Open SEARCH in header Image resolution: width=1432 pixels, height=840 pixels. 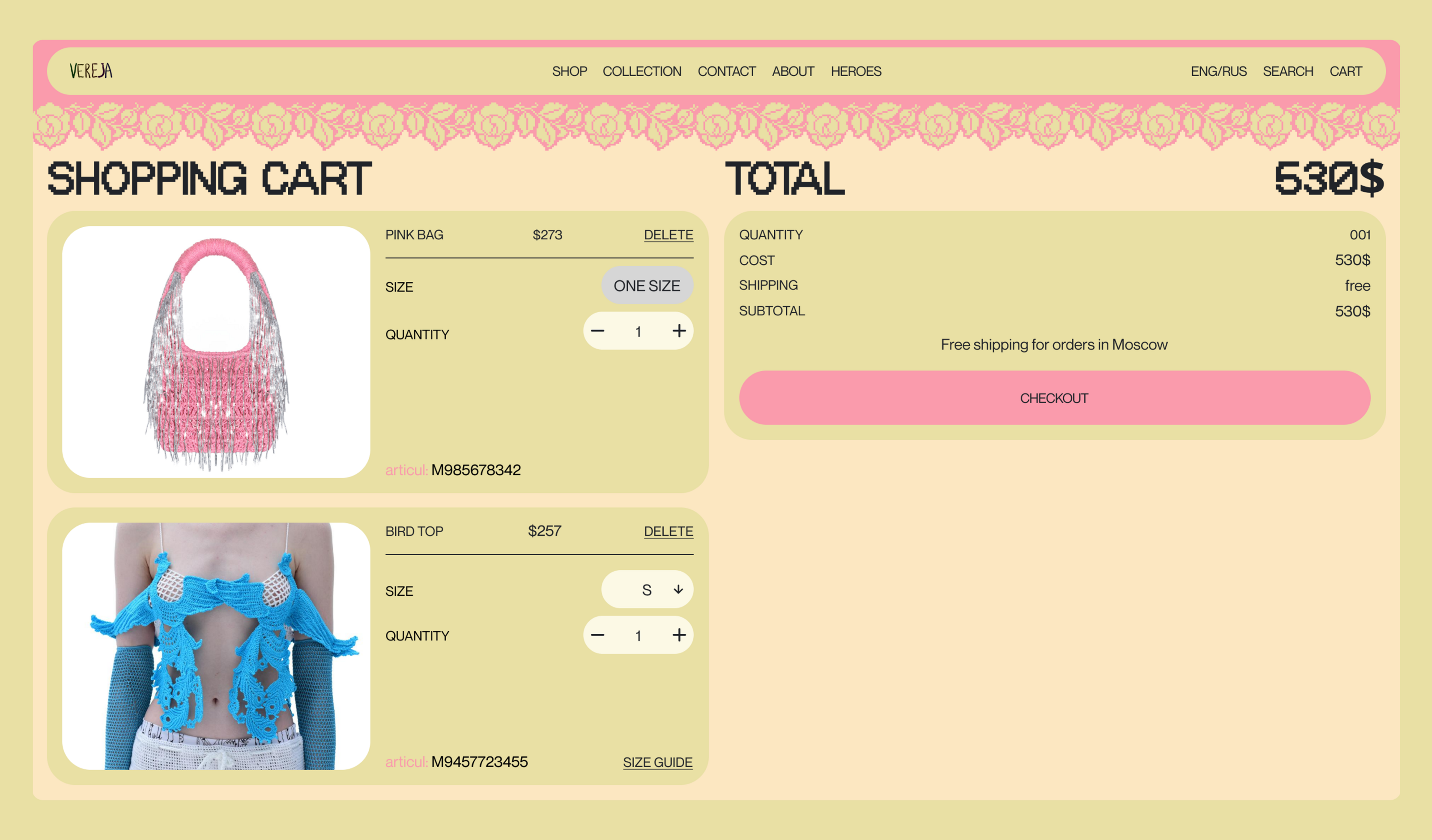(1287, 72)
